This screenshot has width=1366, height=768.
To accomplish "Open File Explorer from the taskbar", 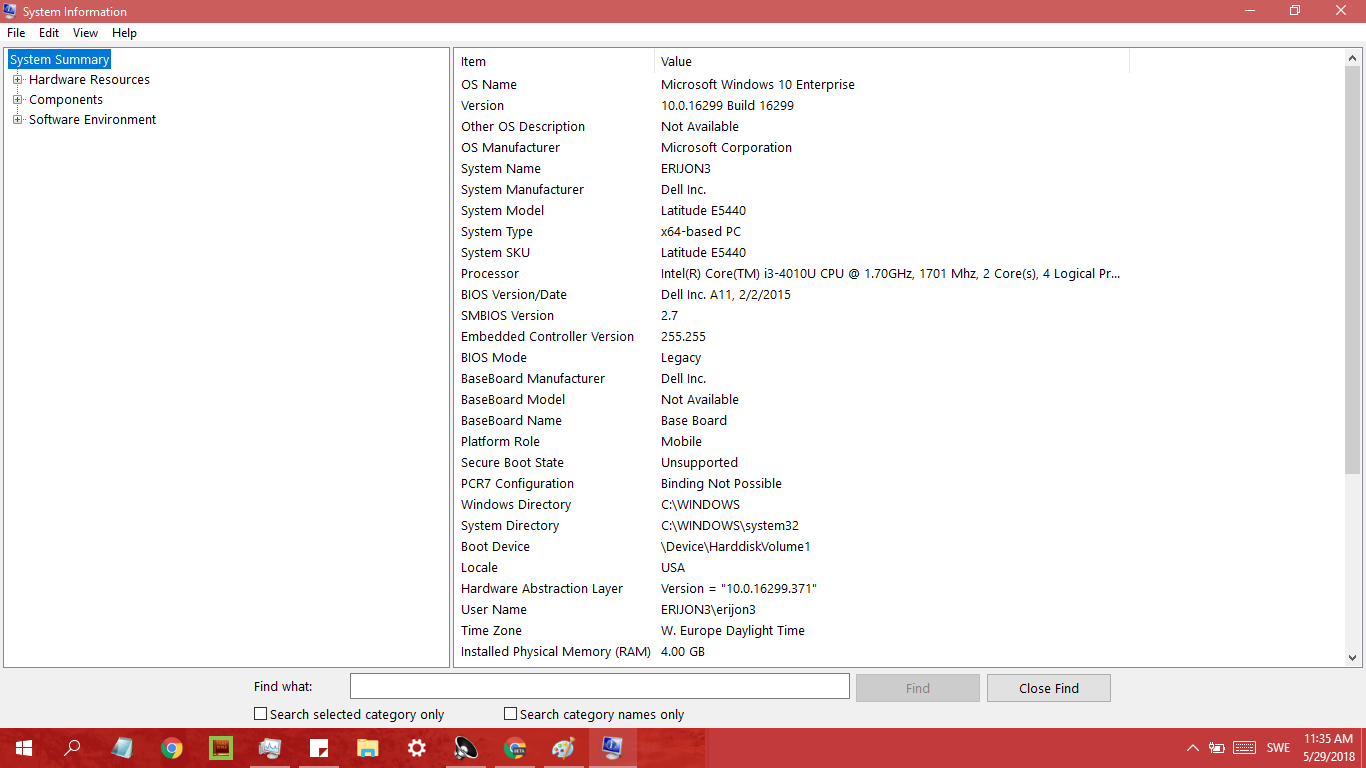I will click(368, 748).
